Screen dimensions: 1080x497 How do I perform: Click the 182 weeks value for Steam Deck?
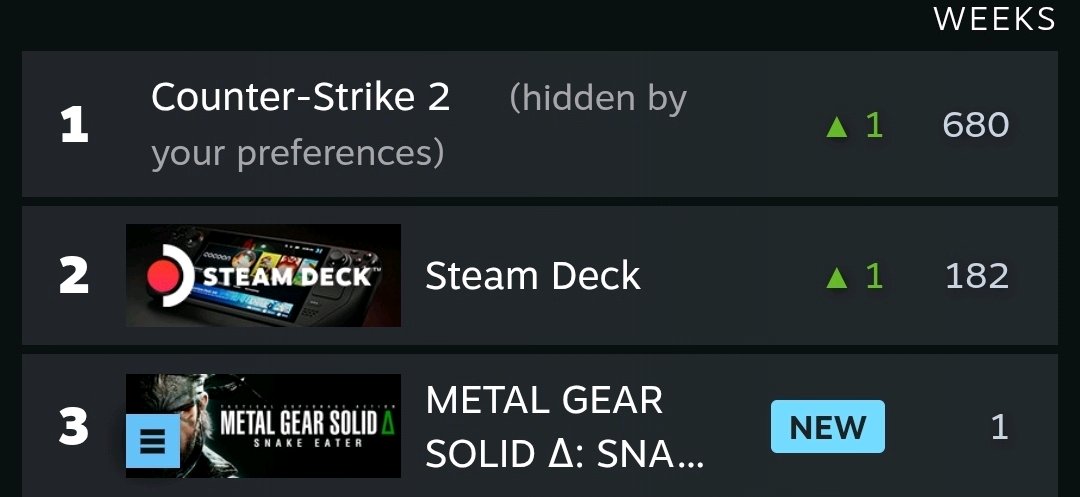tap(976, 276)
